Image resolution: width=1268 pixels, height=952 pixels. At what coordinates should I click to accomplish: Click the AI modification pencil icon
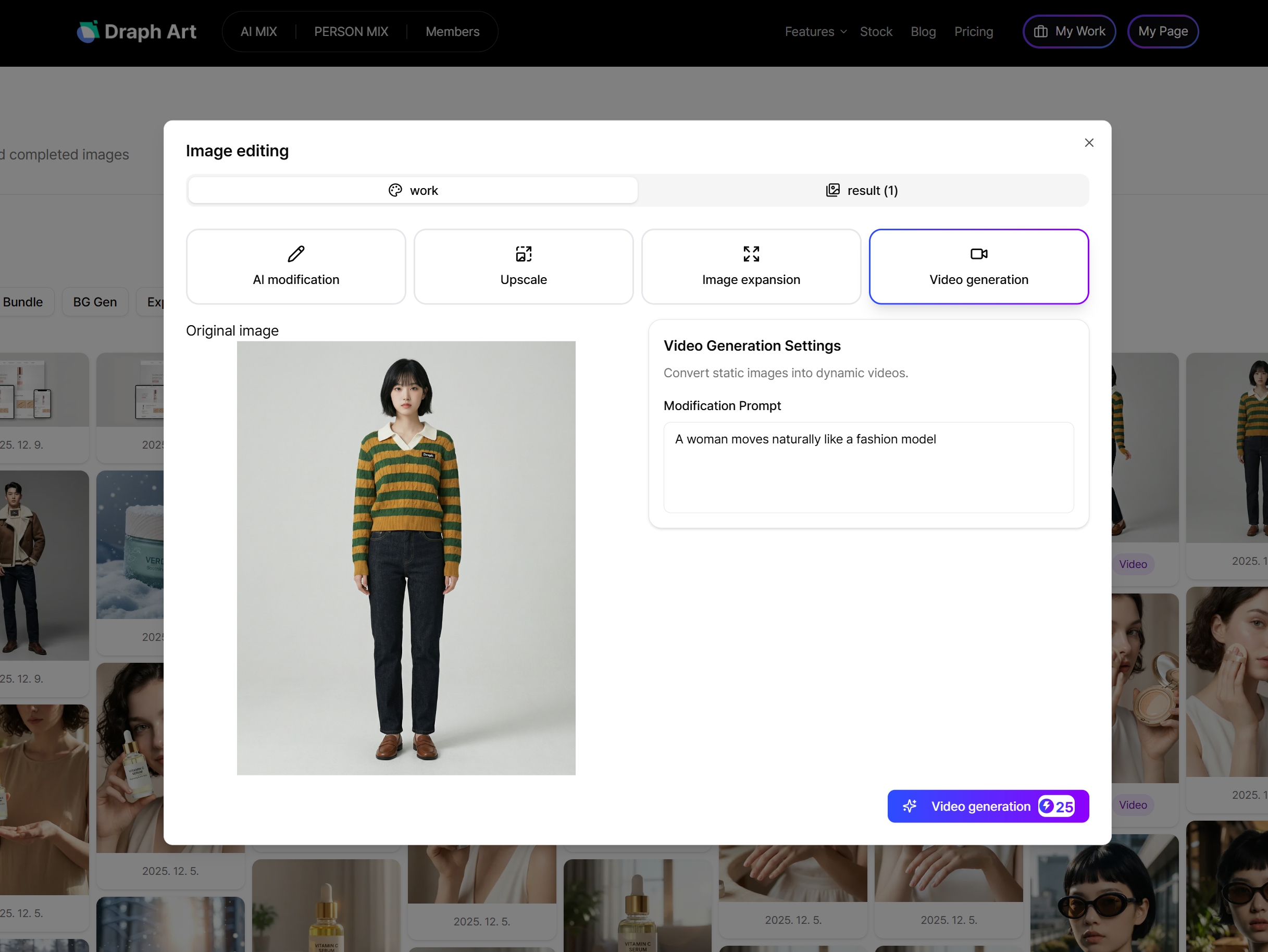click(x=296, y=253)
